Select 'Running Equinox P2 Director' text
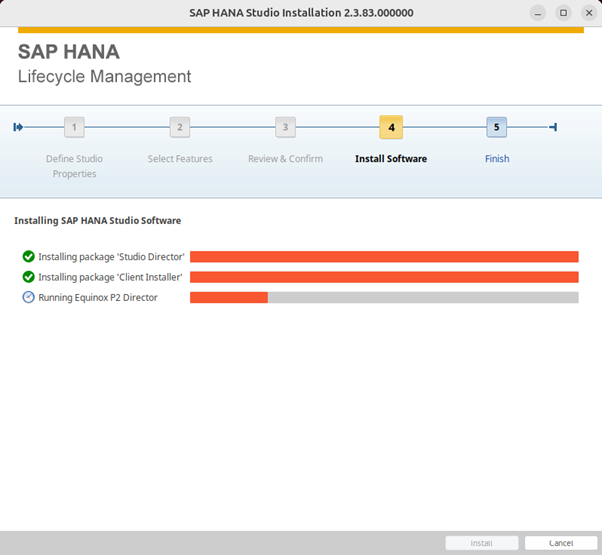Screen dimensions: 602x555 (x=98, y=297)
